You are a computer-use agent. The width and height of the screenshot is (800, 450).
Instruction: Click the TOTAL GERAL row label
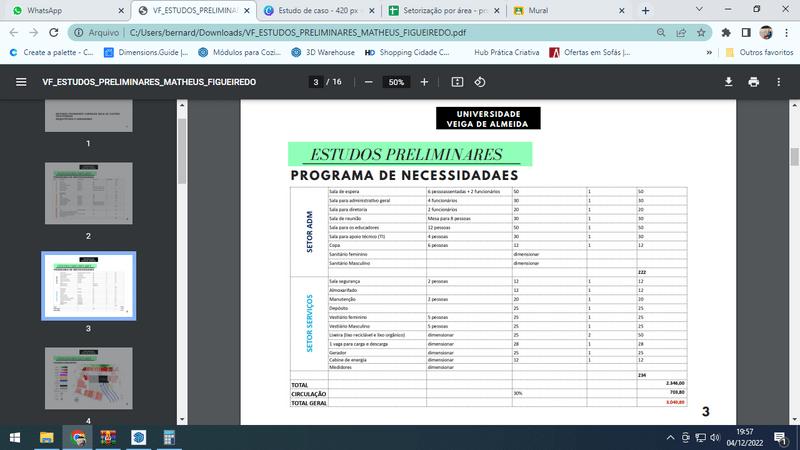pos(309,403)
